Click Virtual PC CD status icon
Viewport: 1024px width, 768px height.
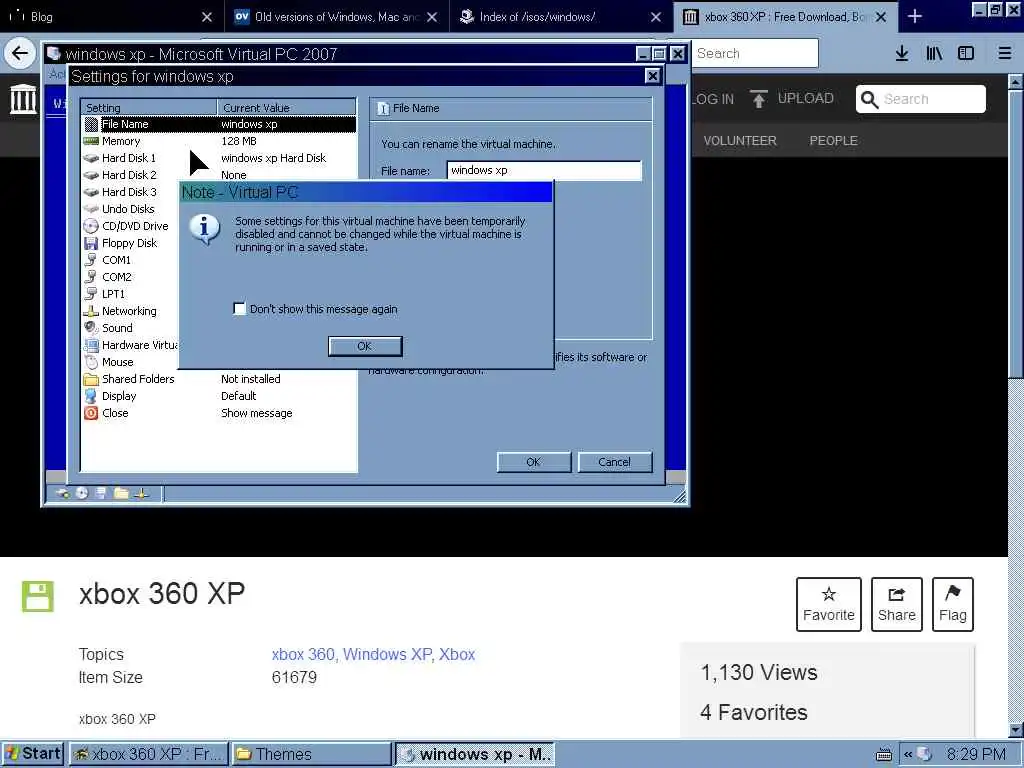pyautogui.click(x=82, y=494)
